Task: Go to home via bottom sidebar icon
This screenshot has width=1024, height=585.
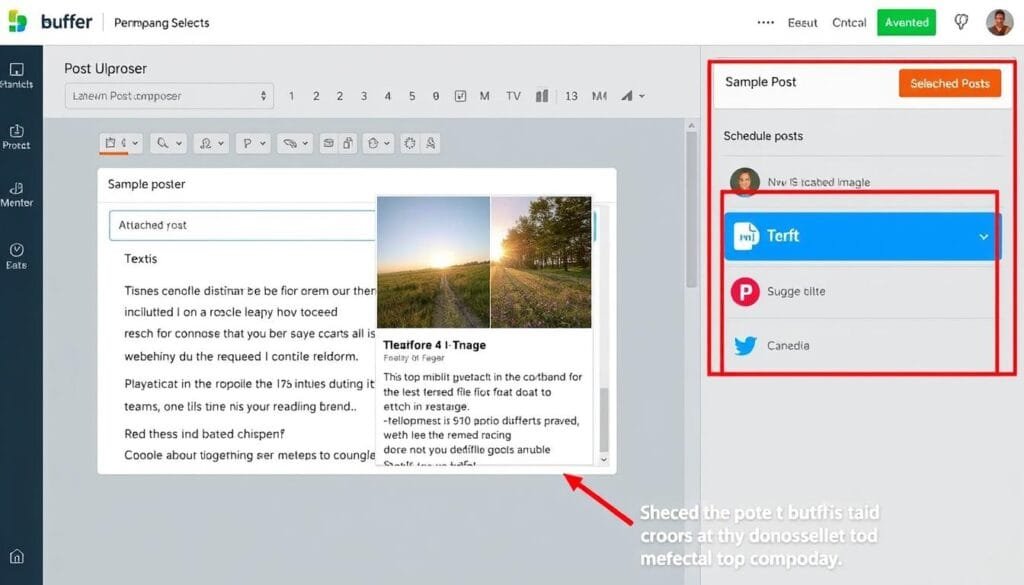Action: click(x=17, y=557)
